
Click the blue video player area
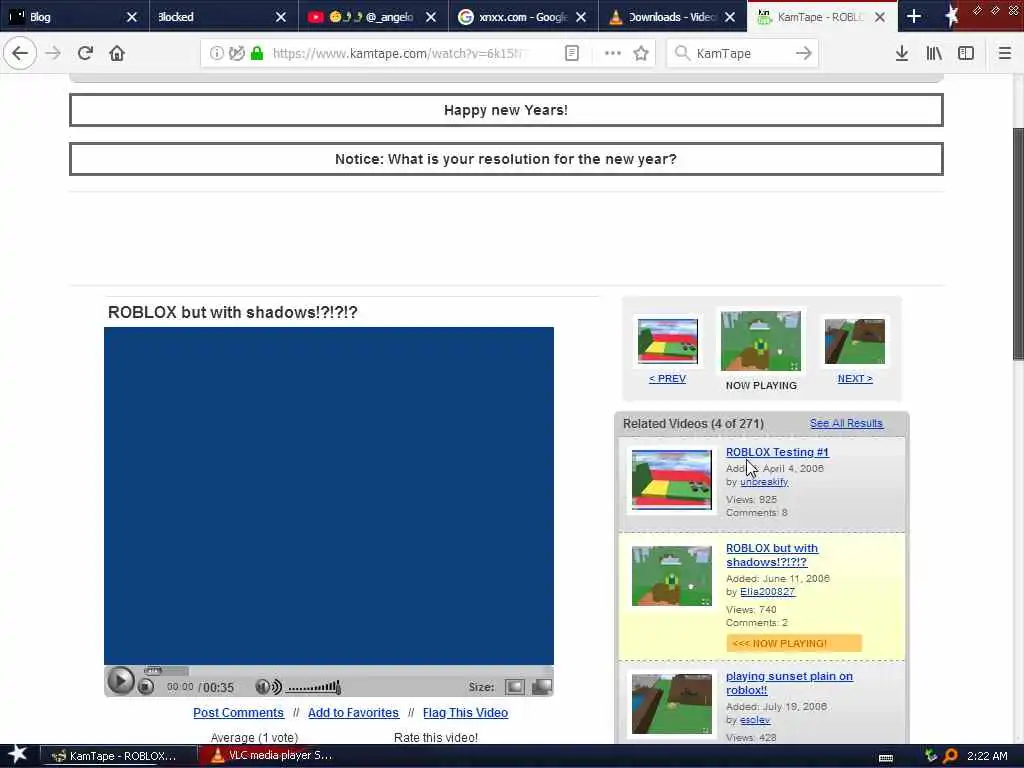click(328, 496)
